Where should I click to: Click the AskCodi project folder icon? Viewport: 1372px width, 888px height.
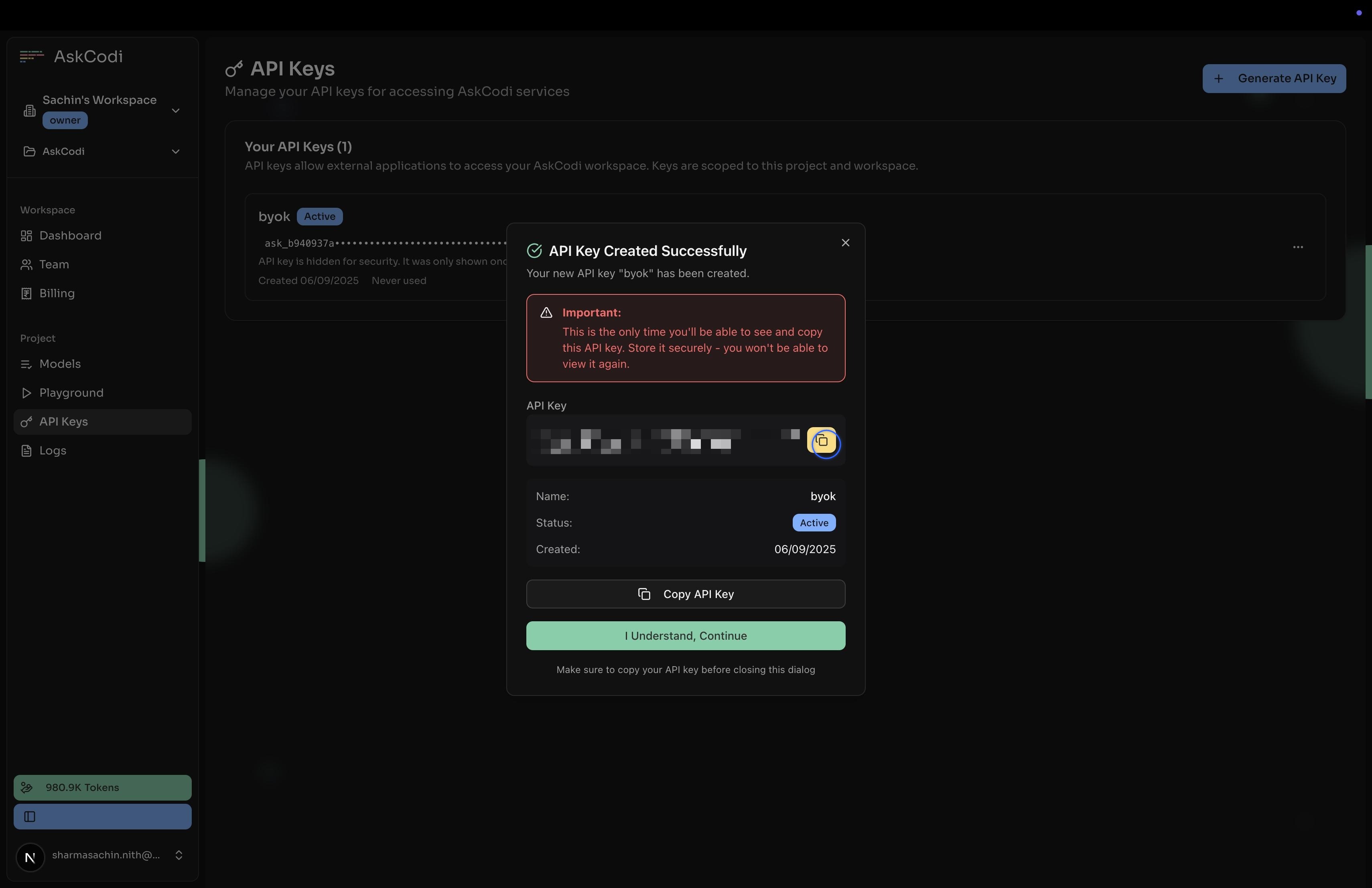(x=29, y=152)
